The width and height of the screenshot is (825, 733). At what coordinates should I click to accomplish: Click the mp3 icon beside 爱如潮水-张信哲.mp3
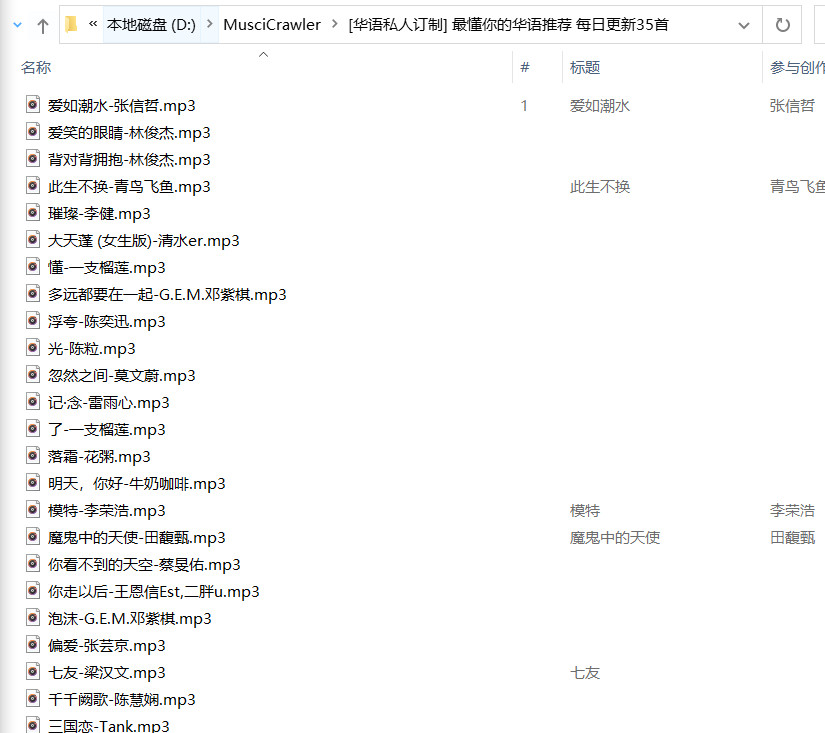point(33,105)
